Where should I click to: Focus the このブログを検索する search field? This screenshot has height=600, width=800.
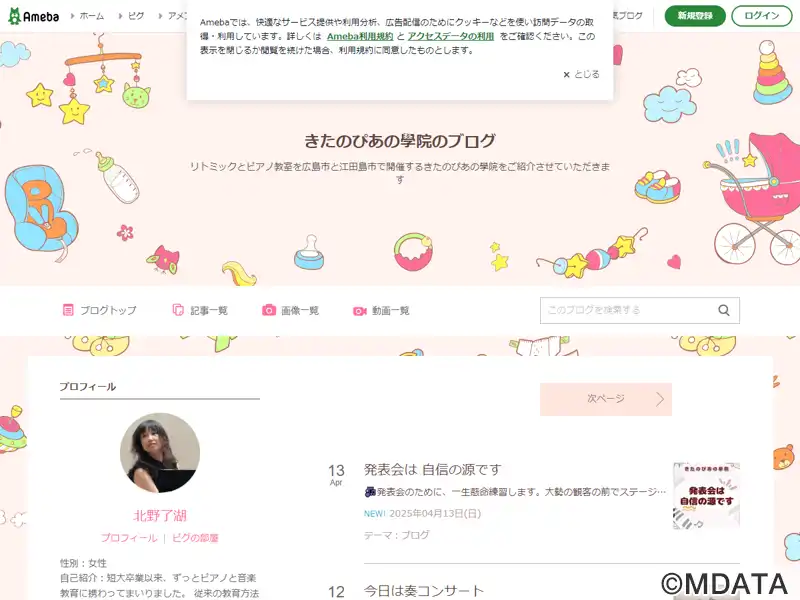click(x=629, y=310)
